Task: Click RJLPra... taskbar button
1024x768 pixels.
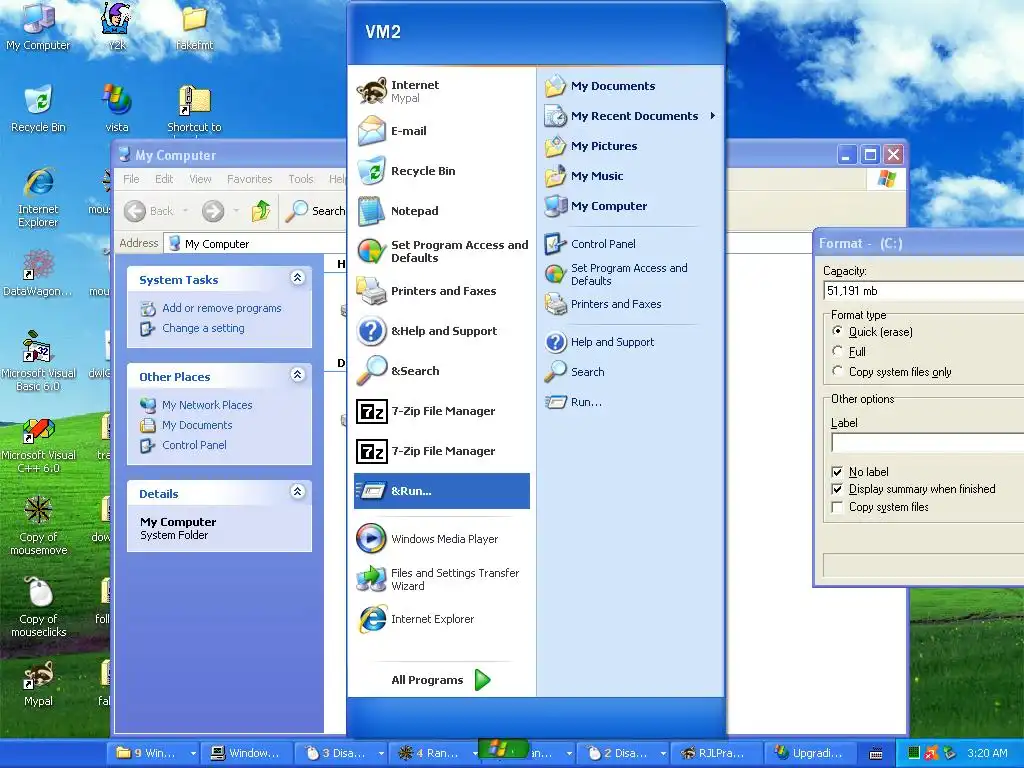Action: tap(716, 753)
